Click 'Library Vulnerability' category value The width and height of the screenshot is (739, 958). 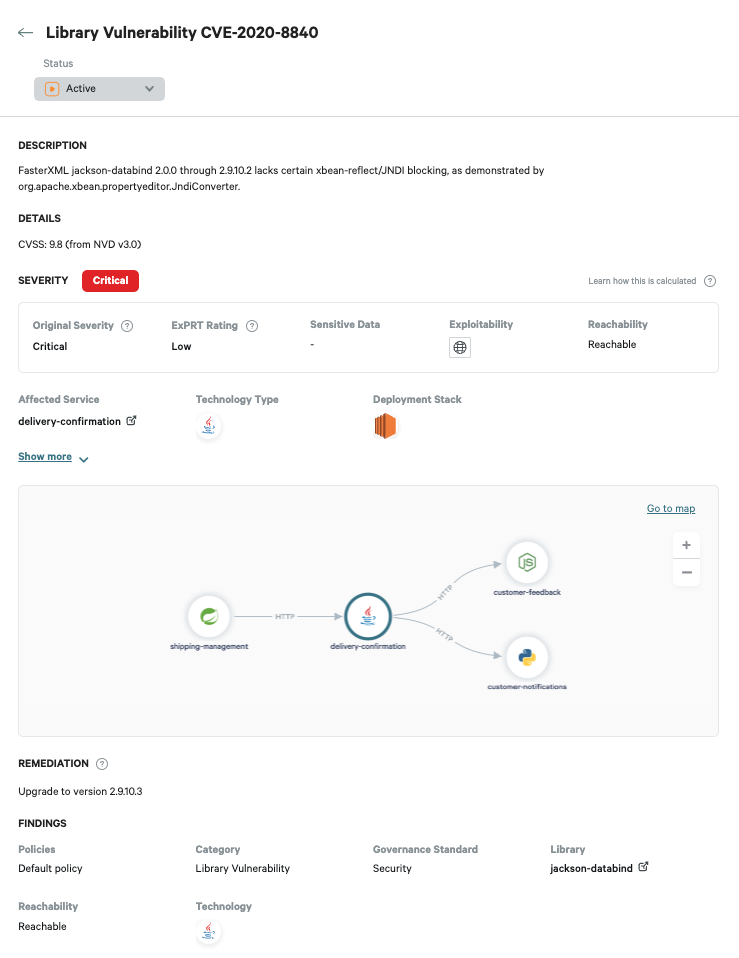coord(242,868)
